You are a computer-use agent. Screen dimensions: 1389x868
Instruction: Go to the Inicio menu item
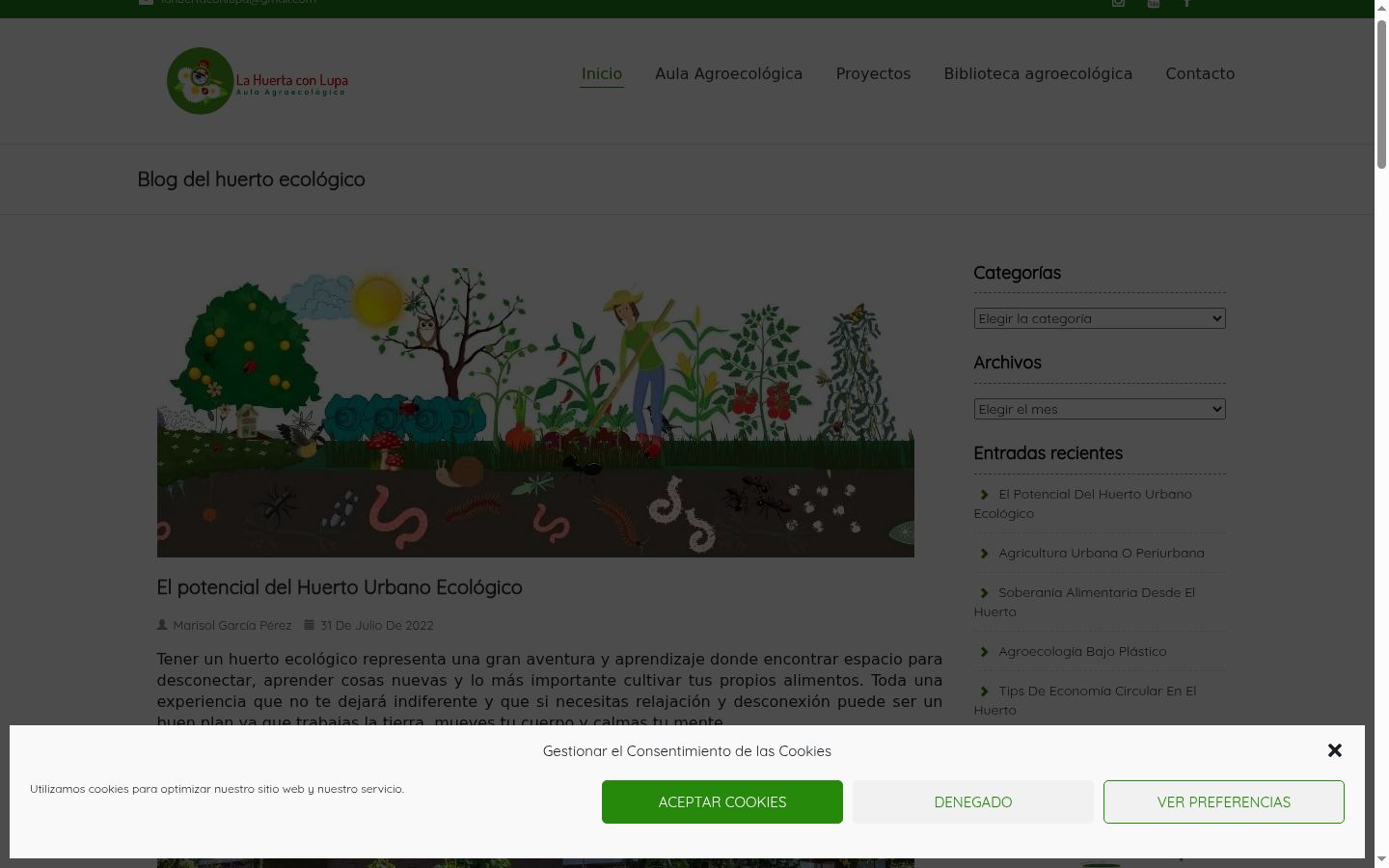tap(602, 74)
